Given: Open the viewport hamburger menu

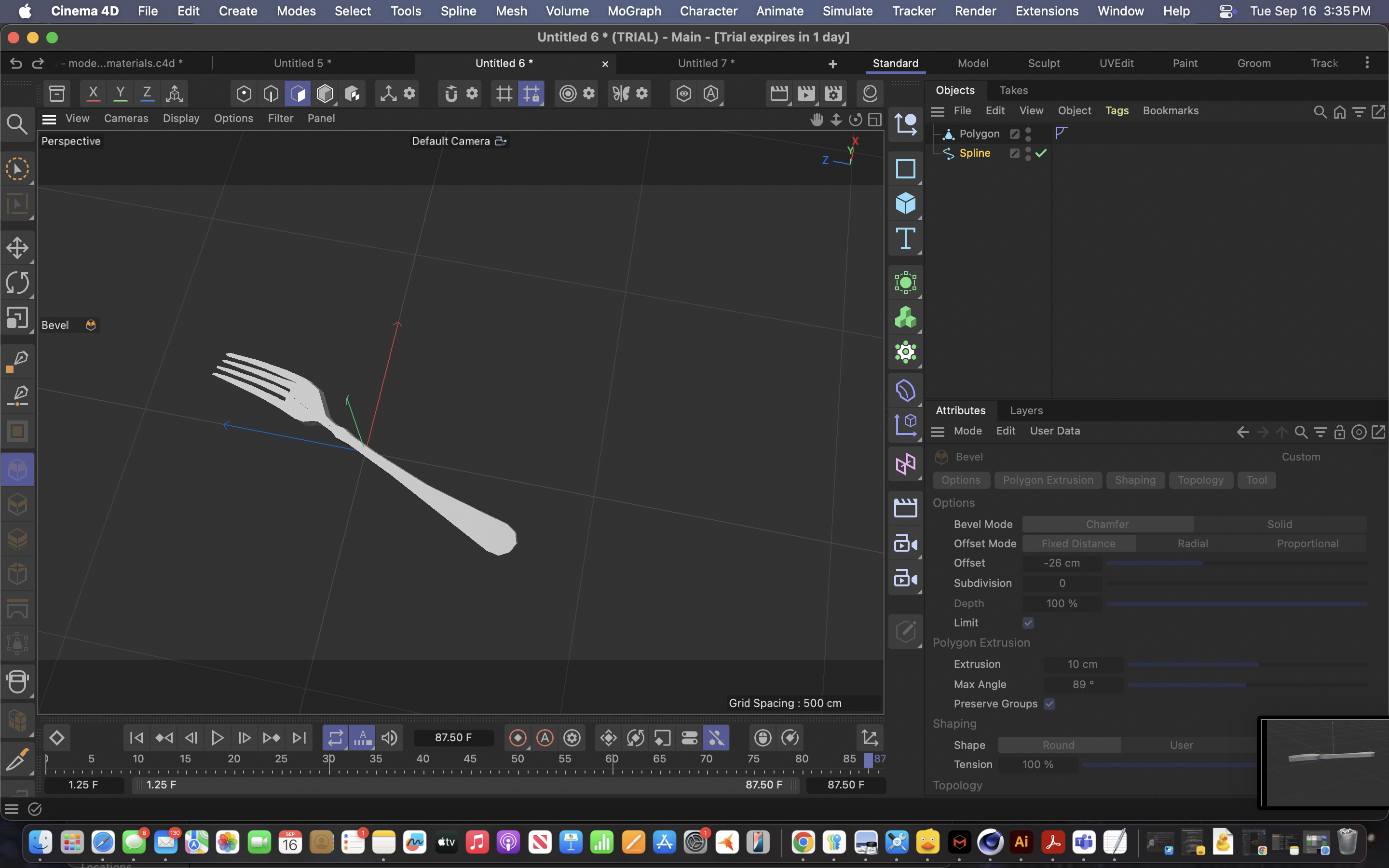Looking at the screenshot, I should coord(49,119).
